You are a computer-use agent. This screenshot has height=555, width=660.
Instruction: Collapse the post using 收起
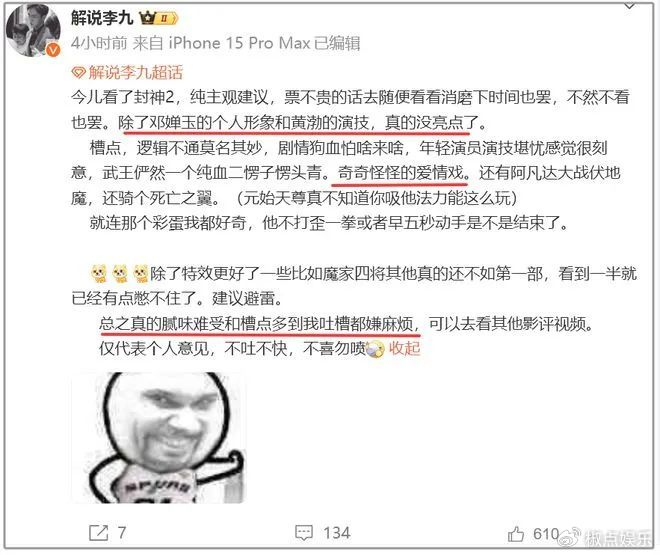(405, 348)
